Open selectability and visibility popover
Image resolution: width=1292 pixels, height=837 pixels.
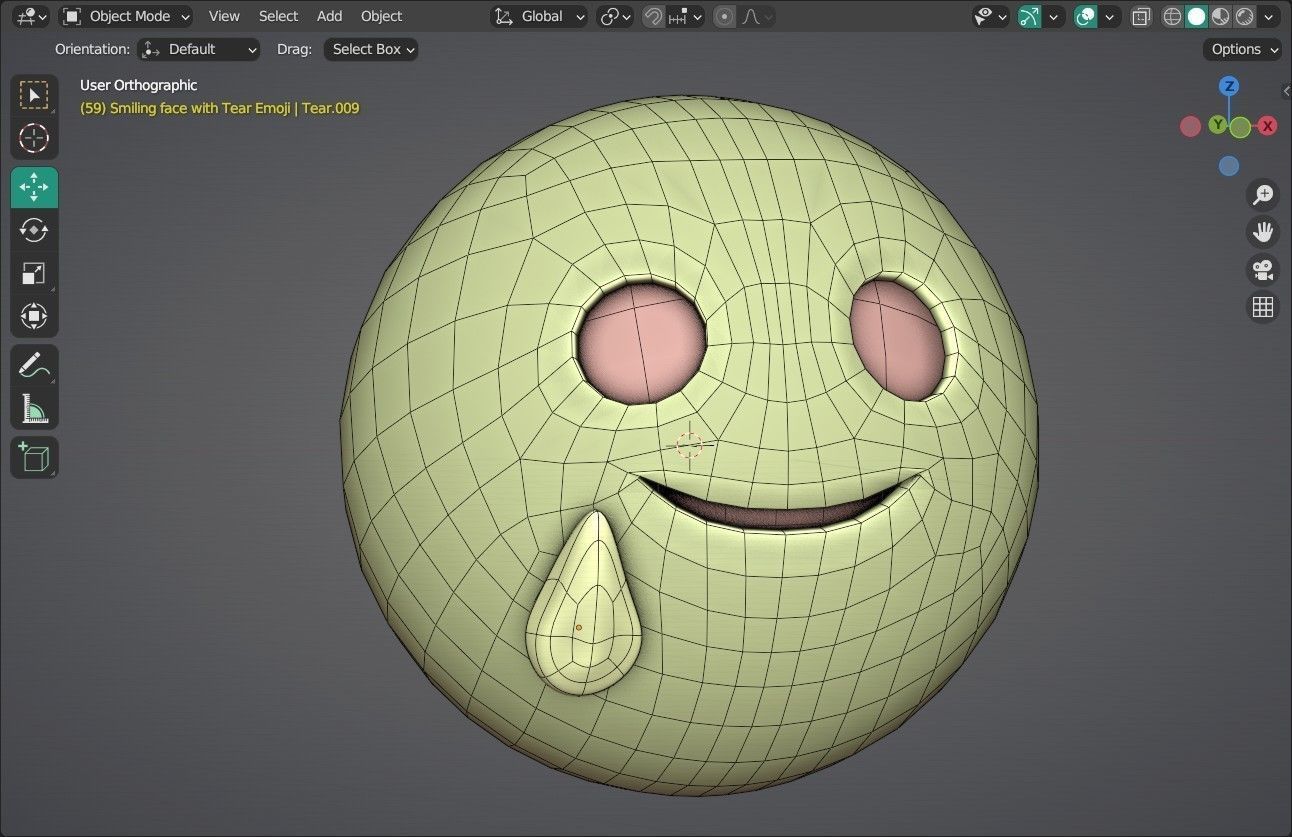tap(990, 16)
